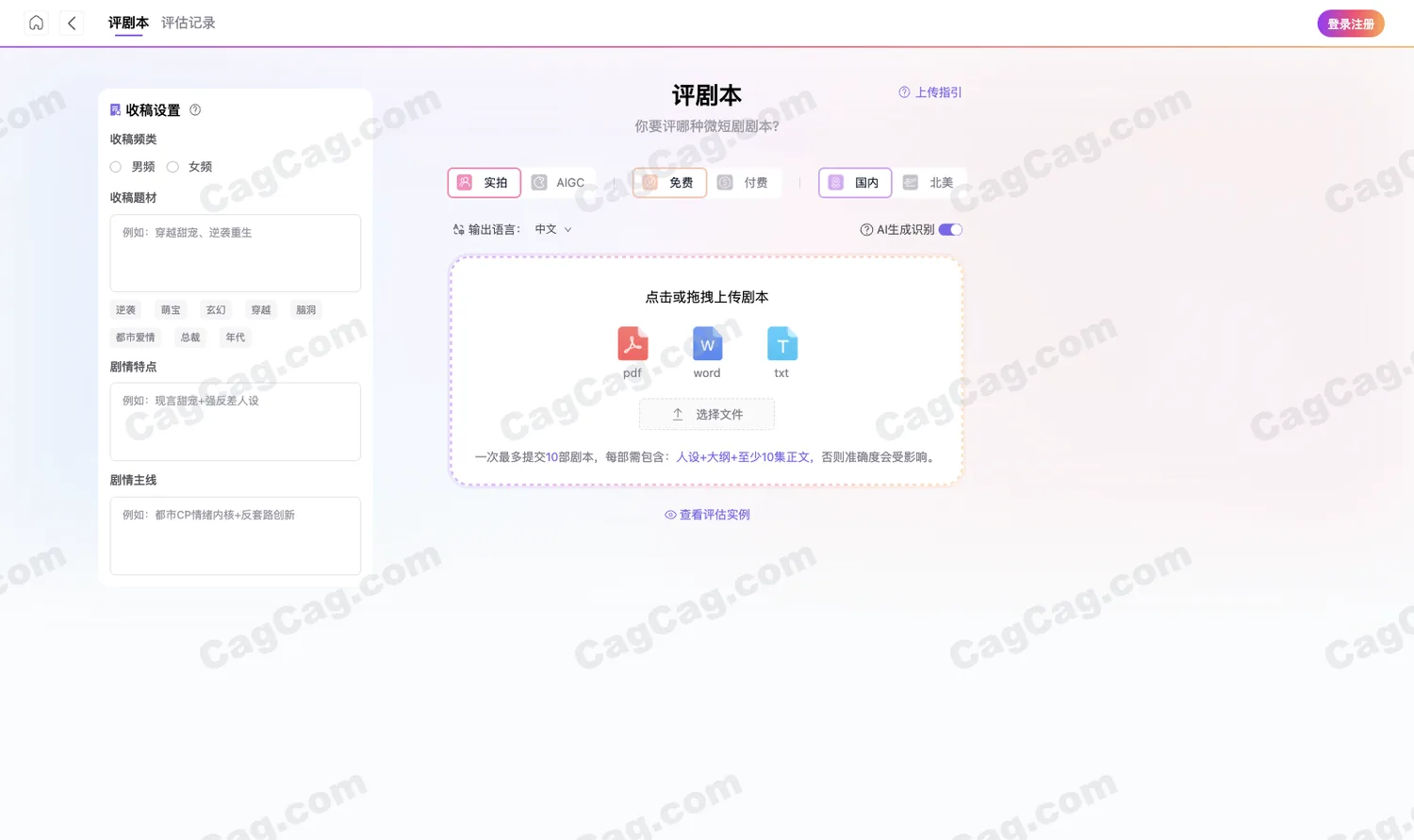
Task: Click the 人设+大纲+至少10集正文 requirement text
Action: point(743,457)
